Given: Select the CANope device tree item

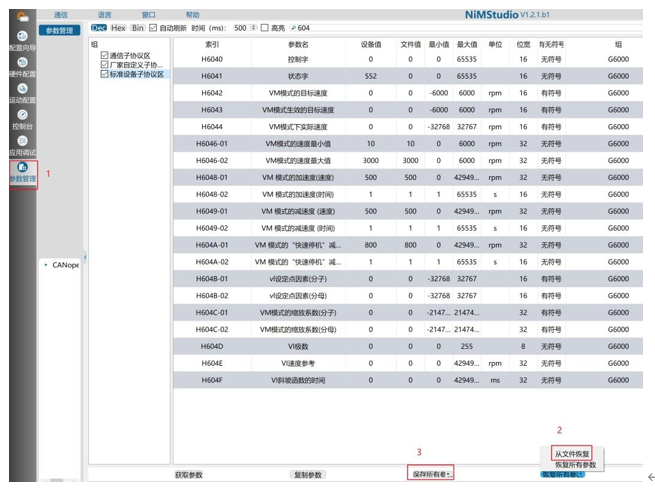Looking at the screenshot, I should click(65, 265).
